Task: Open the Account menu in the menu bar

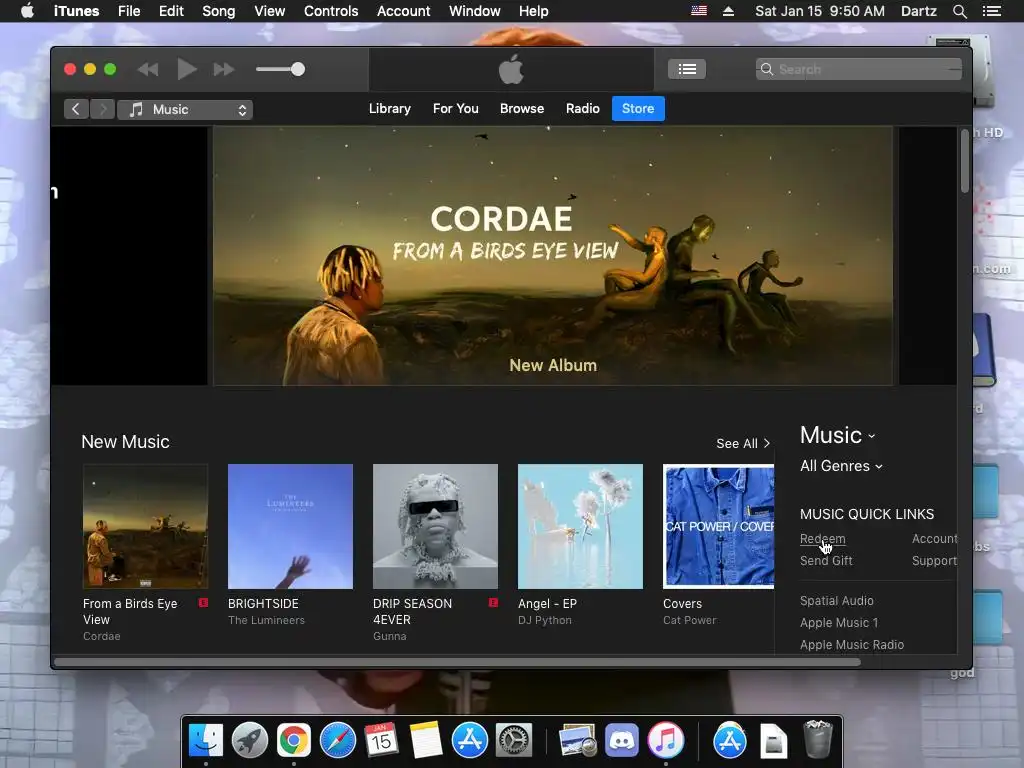Action: pos(403,11)
